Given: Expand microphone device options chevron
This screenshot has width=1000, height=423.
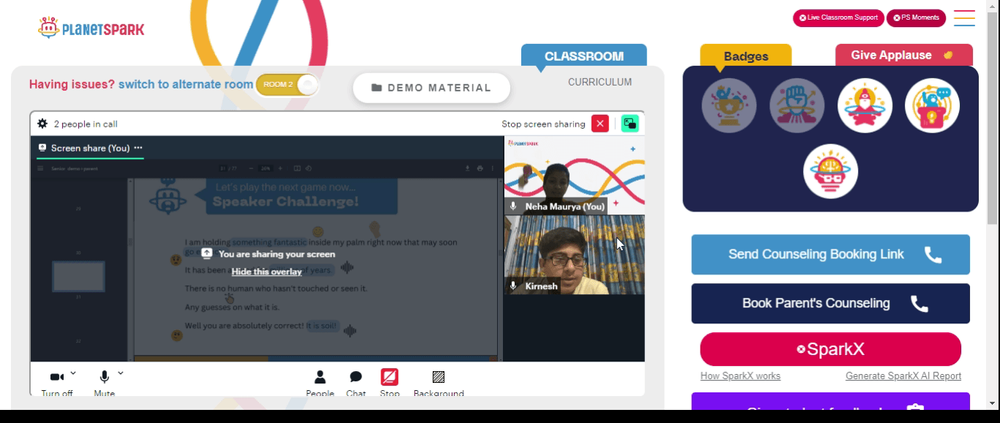Looking at the screenshot, I should click(121, 373).
